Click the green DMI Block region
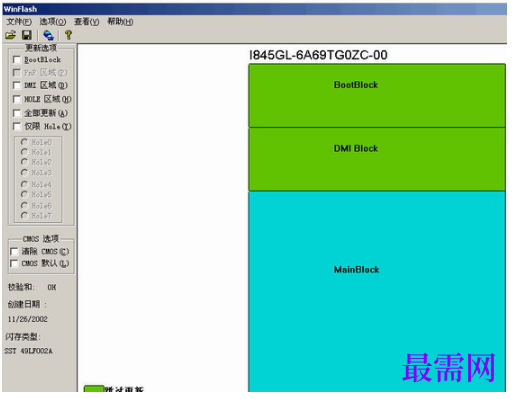Image resolution: width=514 pixels, height=399 pixels. (377, 159)
